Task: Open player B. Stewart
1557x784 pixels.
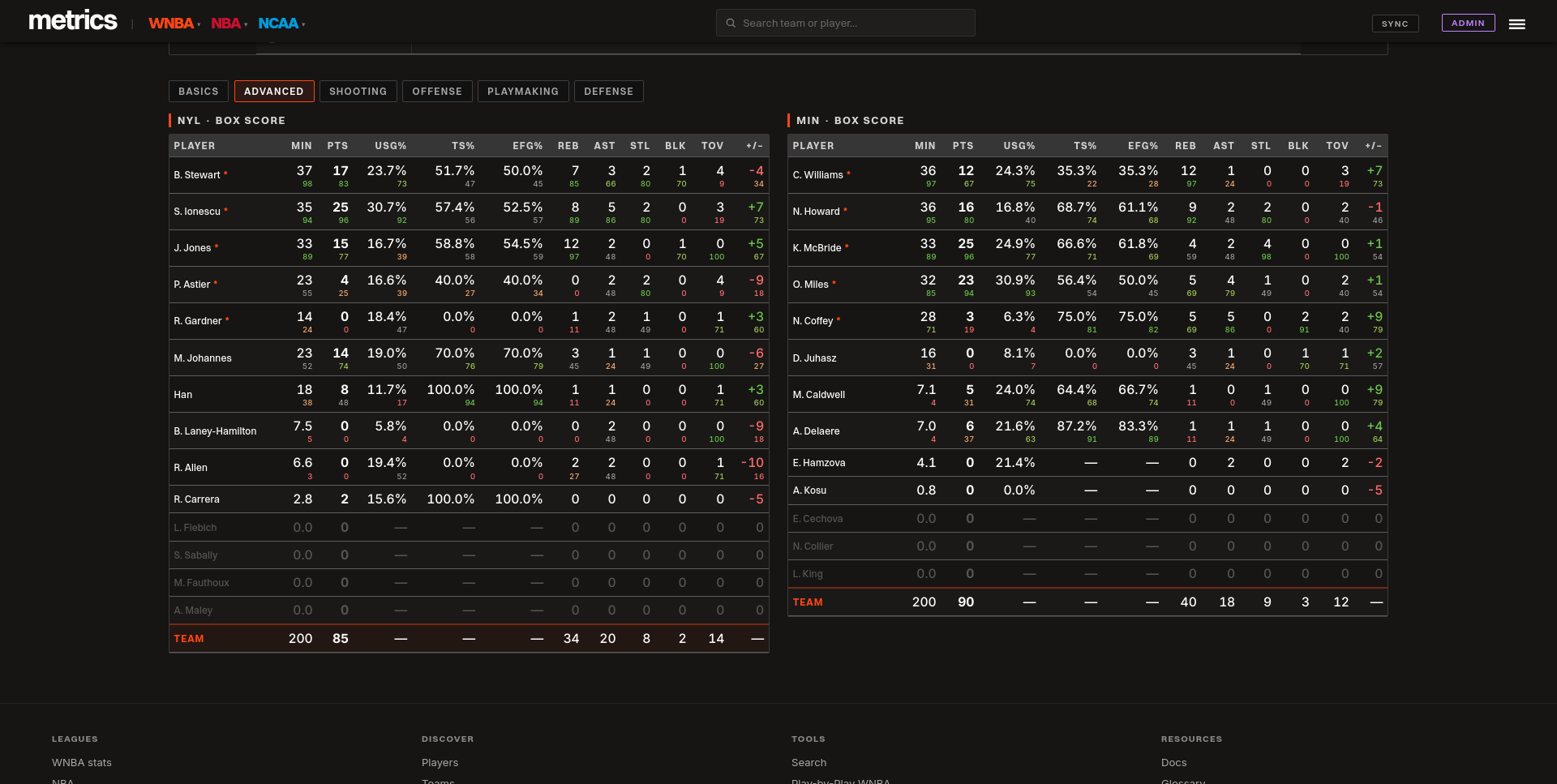Action: (x=197, y=175)
